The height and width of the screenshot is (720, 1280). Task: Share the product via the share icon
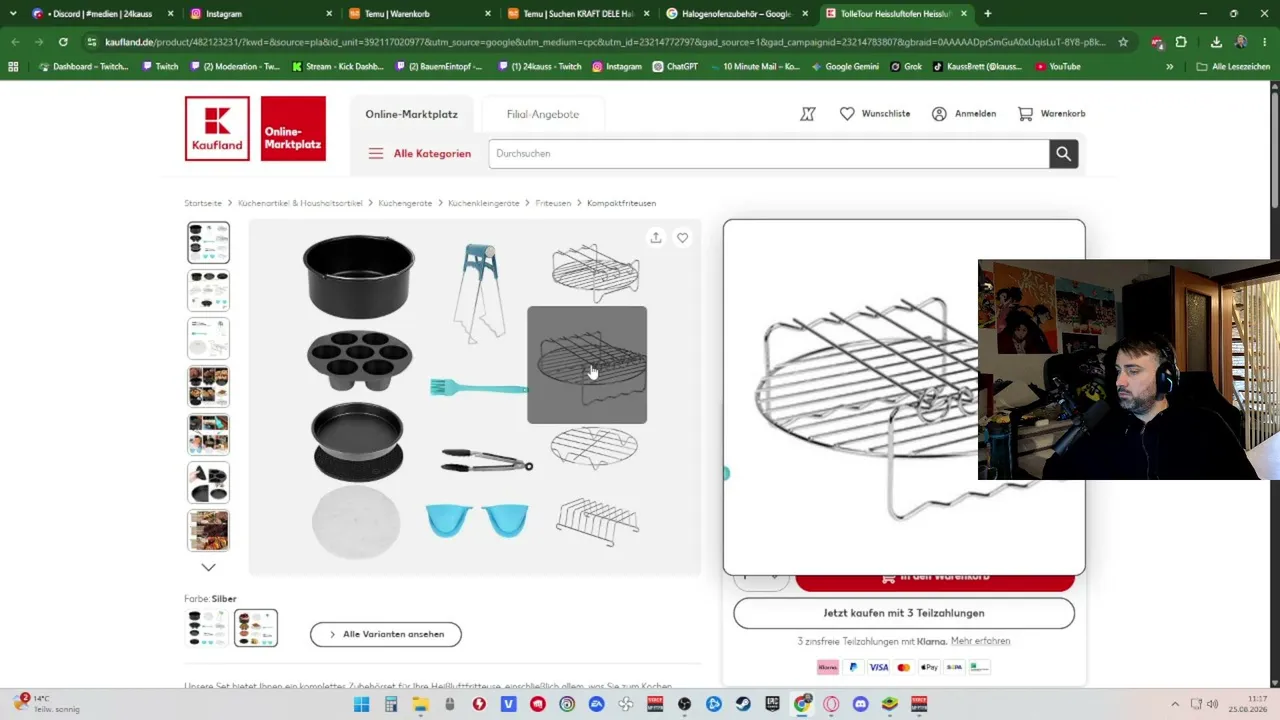[656, 238]
